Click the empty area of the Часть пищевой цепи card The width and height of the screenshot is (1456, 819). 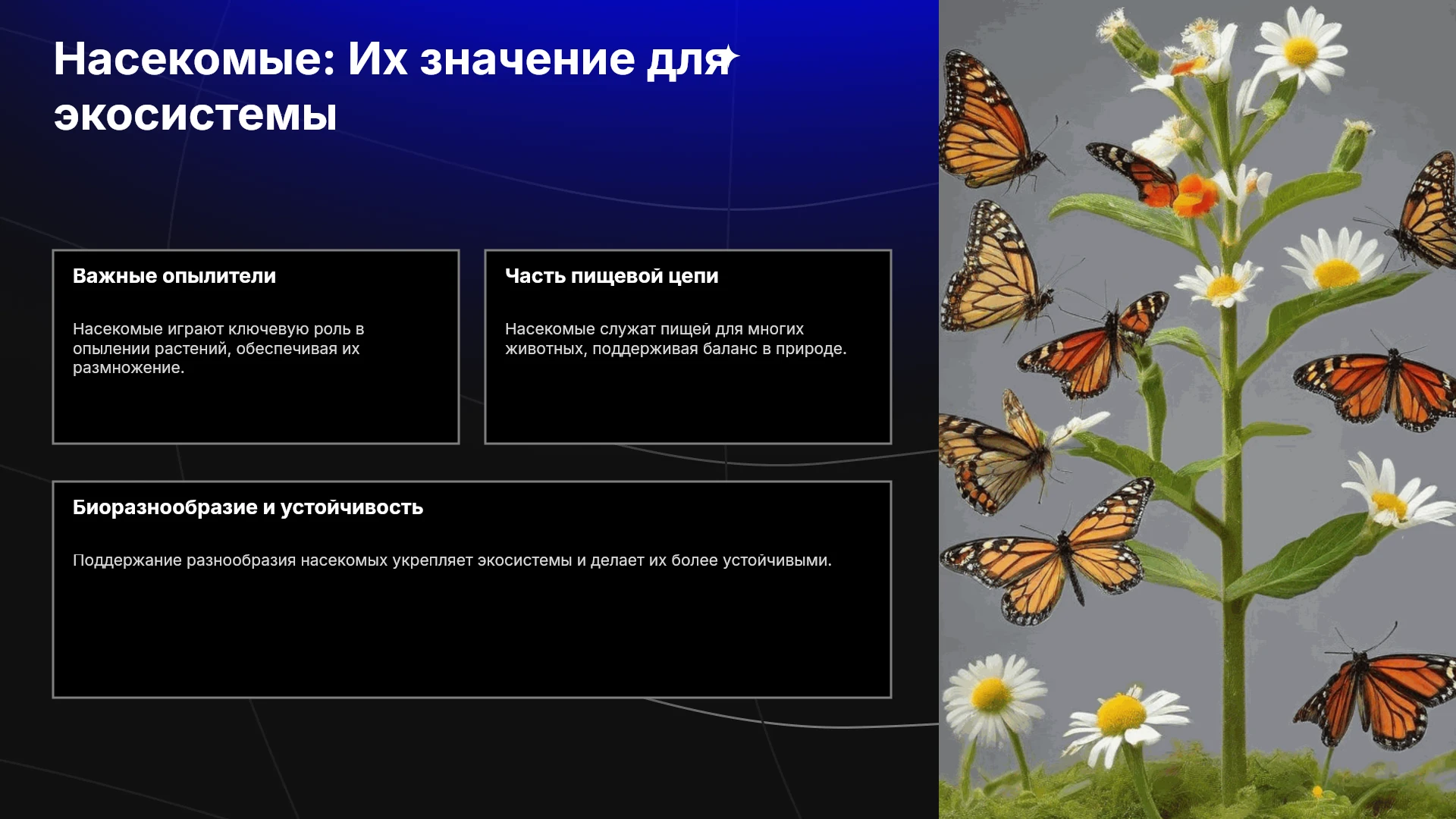pyautogui.click(x=688, y=402)
